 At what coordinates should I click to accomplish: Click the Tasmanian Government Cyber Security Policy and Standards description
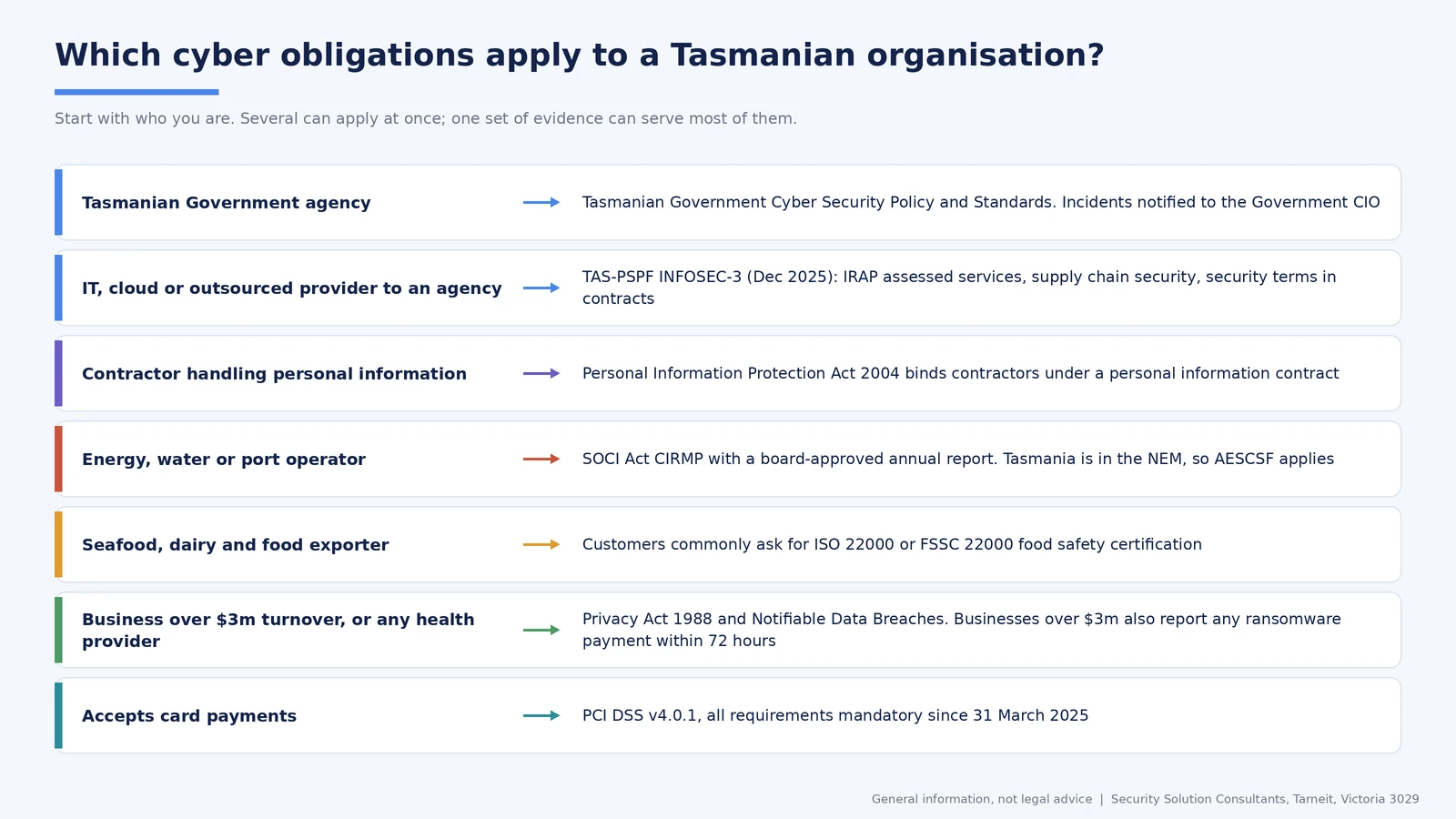(x=981, y=202)
